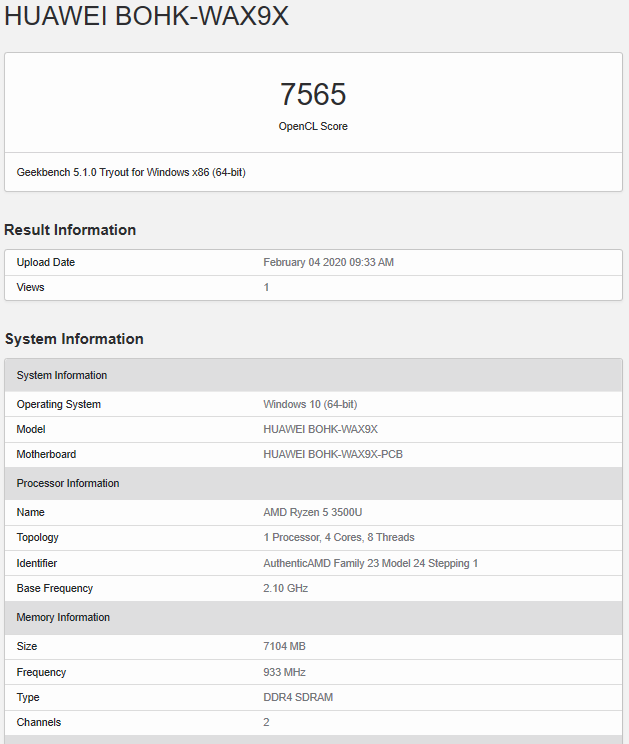Click the Channels value 2

266,722
